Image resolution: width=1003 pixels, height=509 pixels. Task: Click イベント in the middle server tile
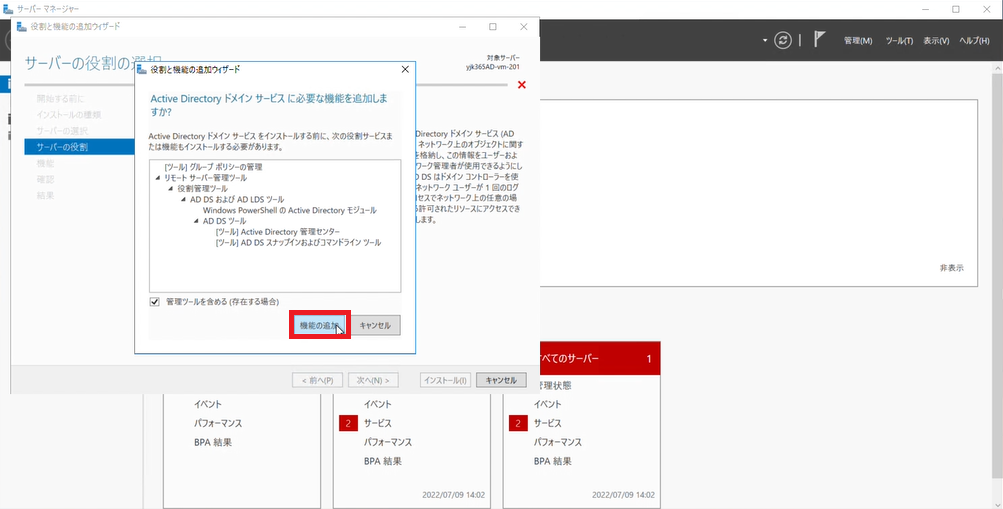point(378,404)
